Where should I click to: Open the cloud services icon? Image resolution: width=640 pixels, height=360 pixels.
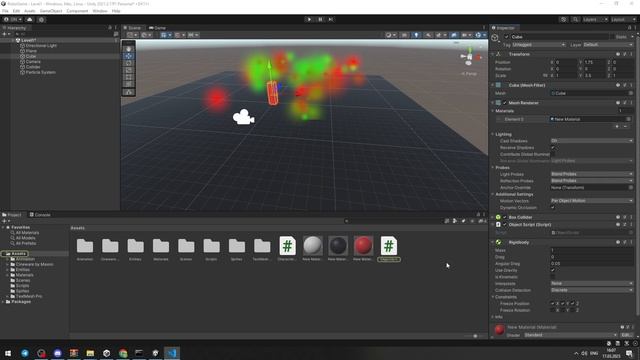pyautogui.click(x=29, y=19)
